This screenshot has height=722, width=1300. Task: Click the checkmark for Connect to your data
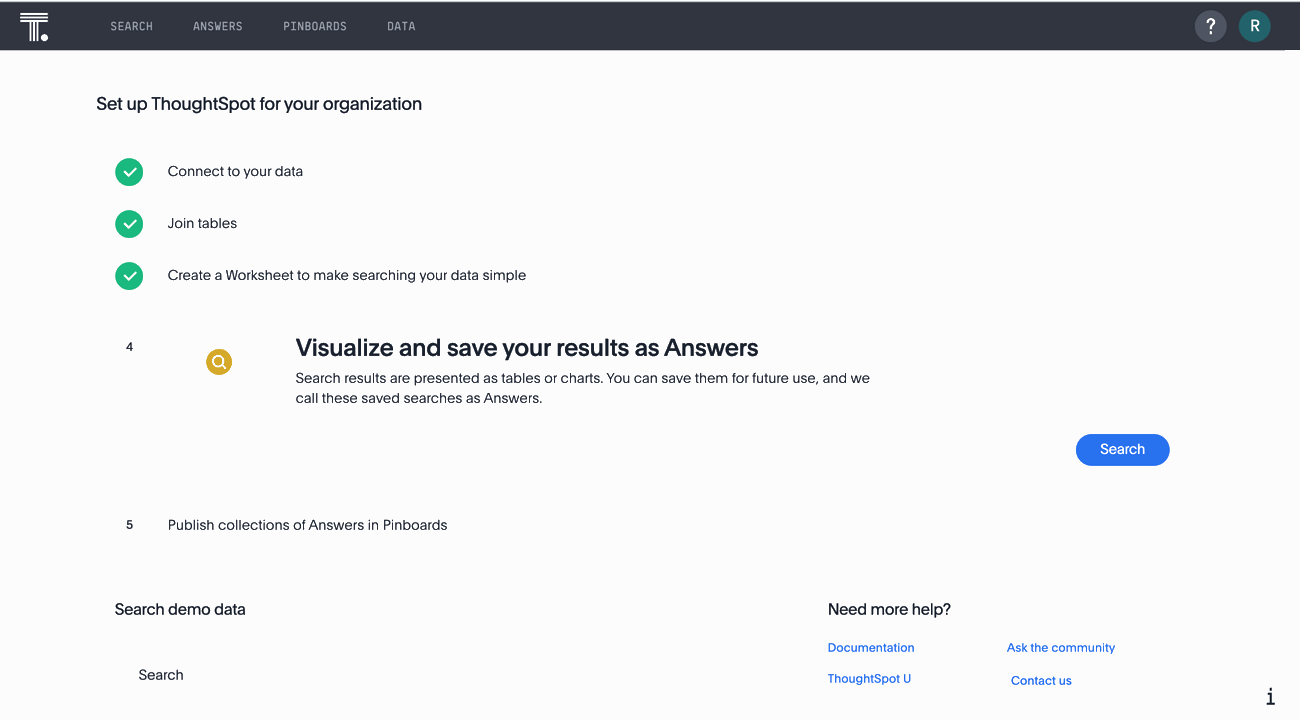[129, 172]
